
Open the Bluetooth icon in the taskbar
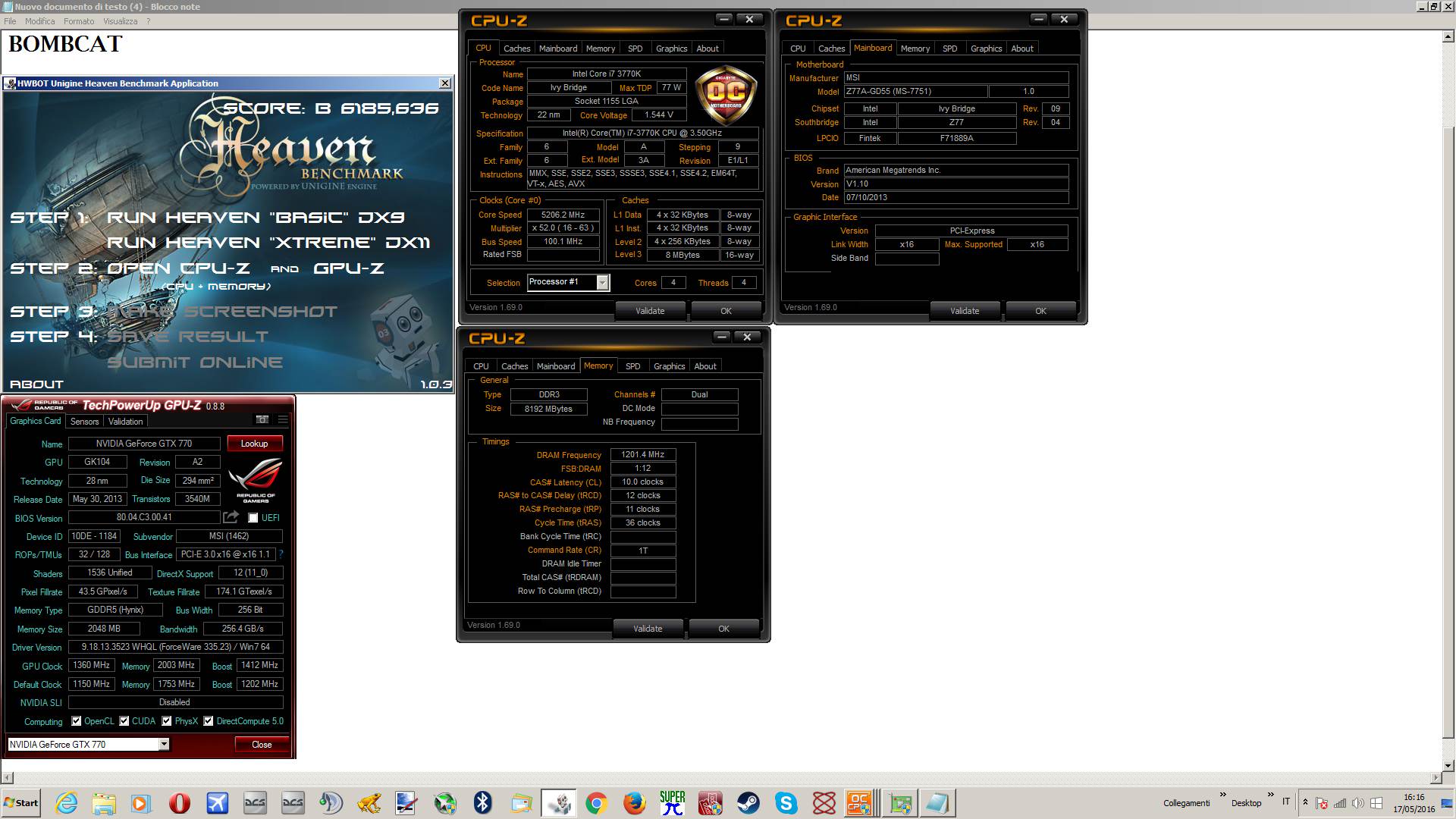coord(483,802)
